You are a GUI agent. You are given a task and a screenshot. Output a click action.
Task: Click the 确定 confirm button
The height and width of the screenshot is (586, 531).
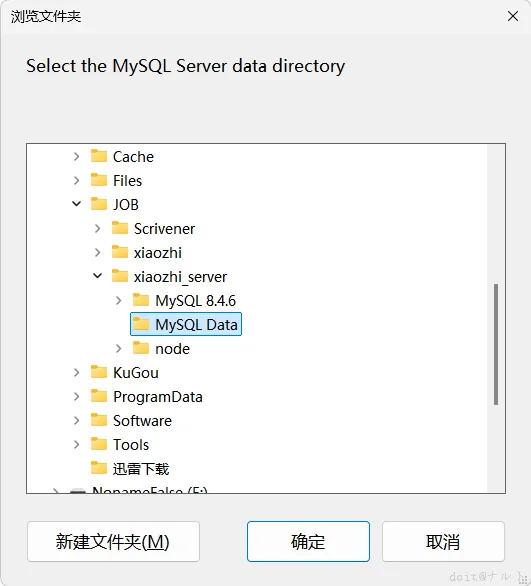(308, 542)
